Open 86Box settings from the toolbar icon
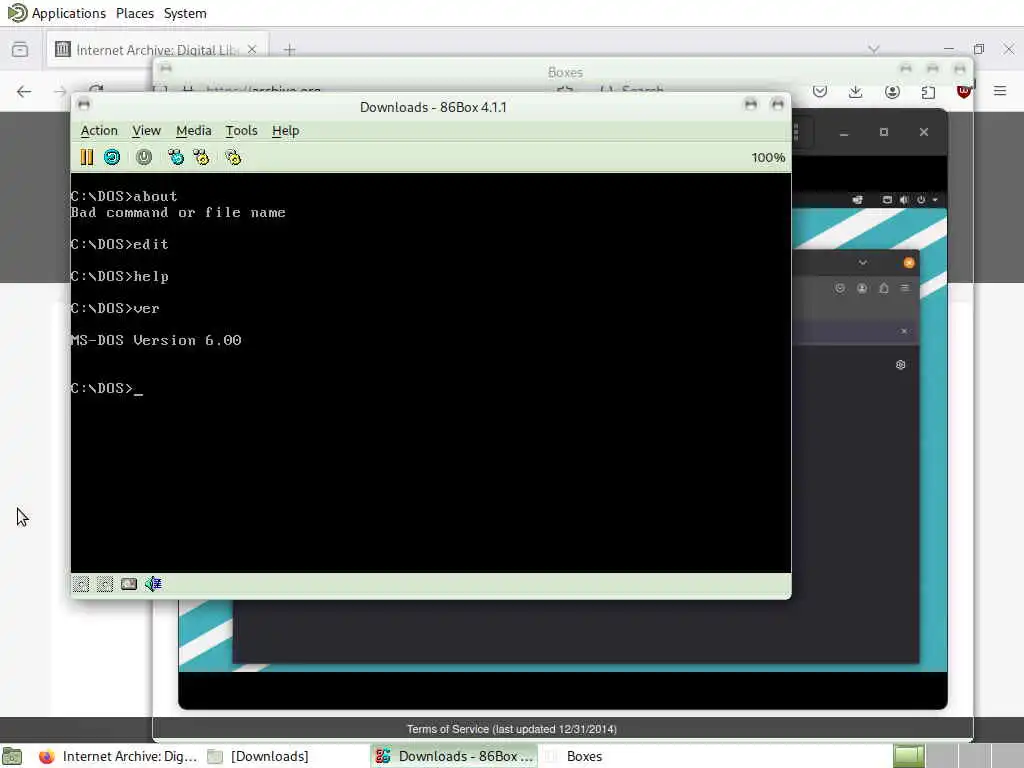The image size is (1024, 768). [x=233, y=157]
